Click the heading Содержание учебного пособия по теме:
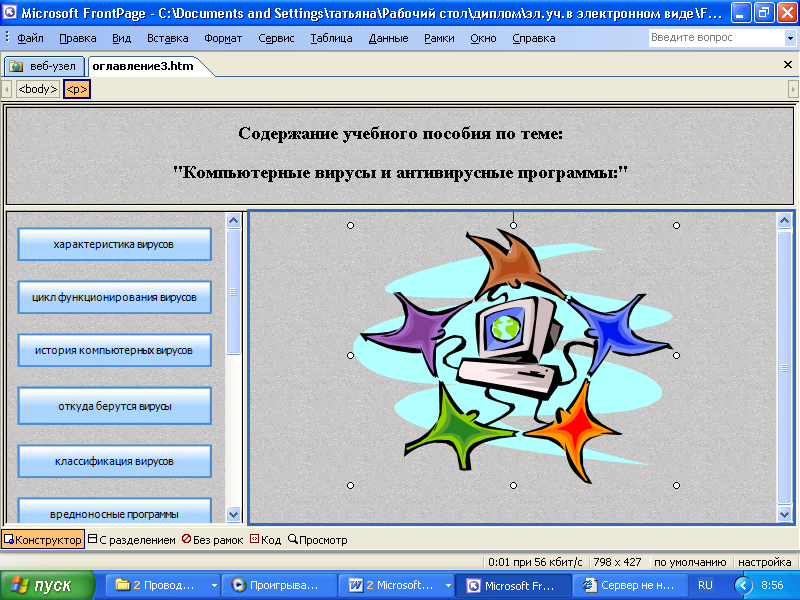800x600 pixels. coord(401,134)
